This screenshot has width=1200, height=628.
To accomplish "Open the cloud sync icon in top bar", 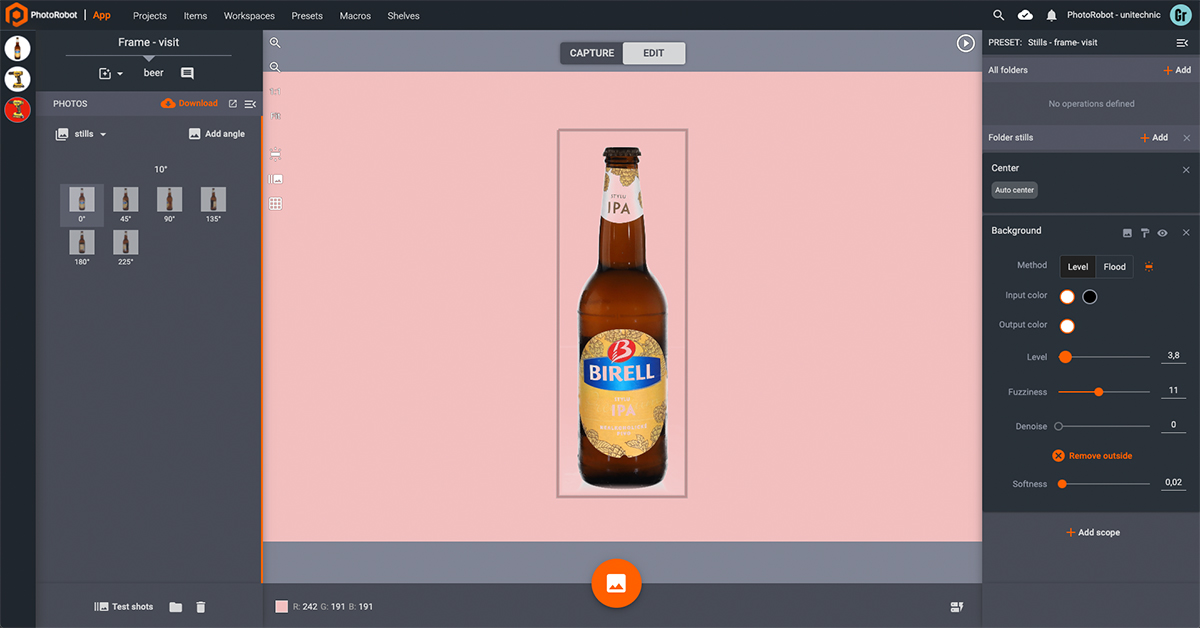I will click(1025, 16).
